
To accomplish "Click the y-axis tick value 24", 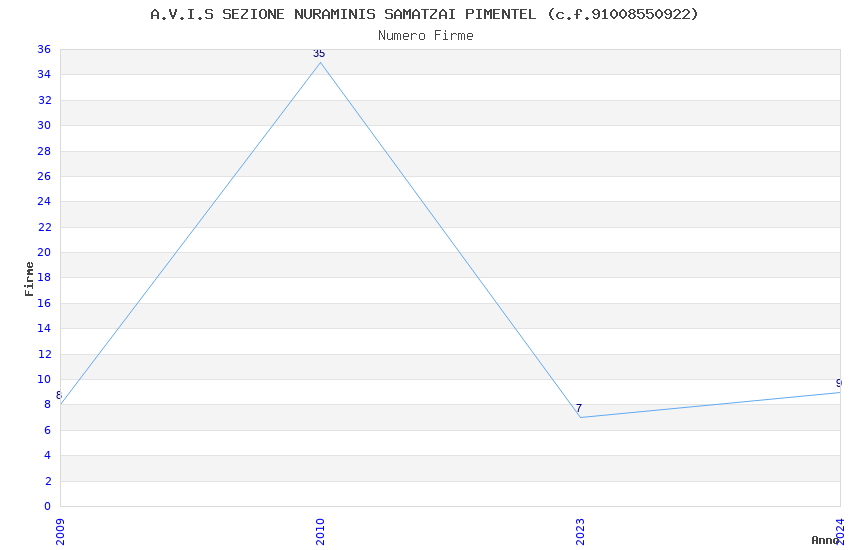I will click(x=44, y=201).
